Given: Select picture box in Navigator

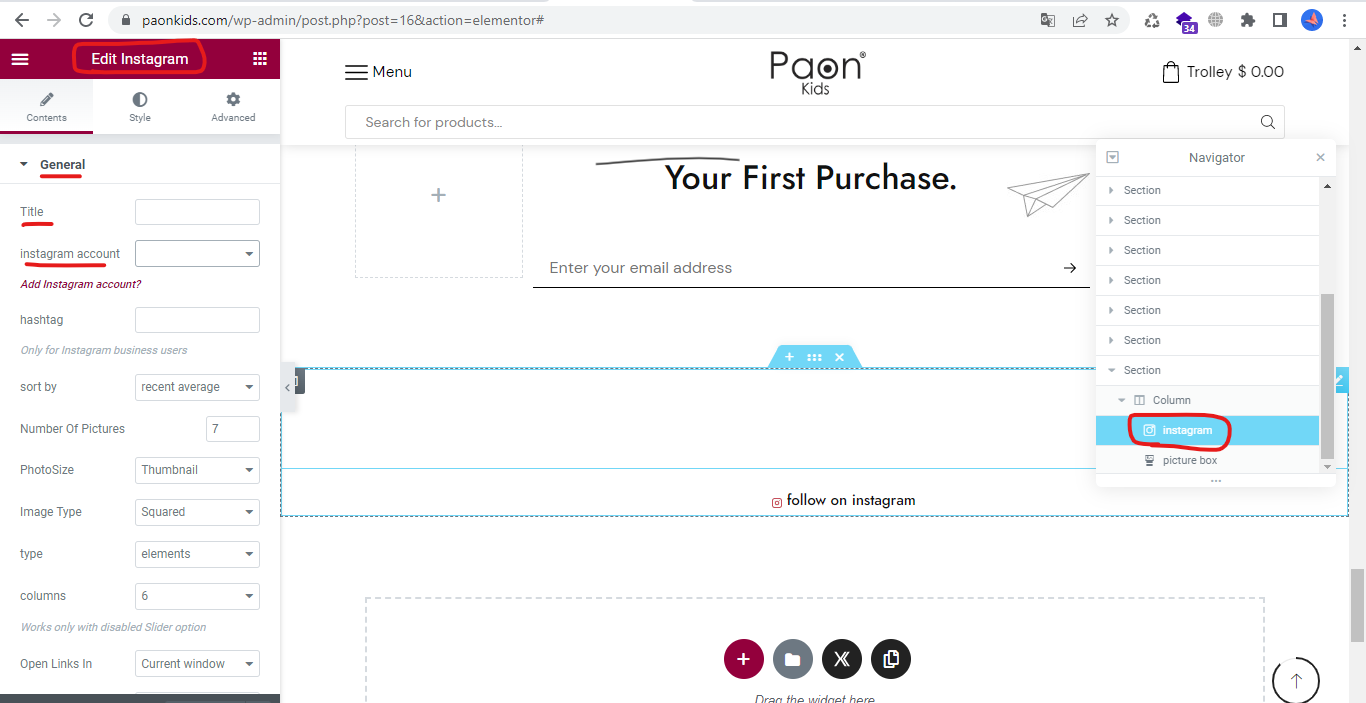Looking at the screenshot, I should pos(1208,460).
